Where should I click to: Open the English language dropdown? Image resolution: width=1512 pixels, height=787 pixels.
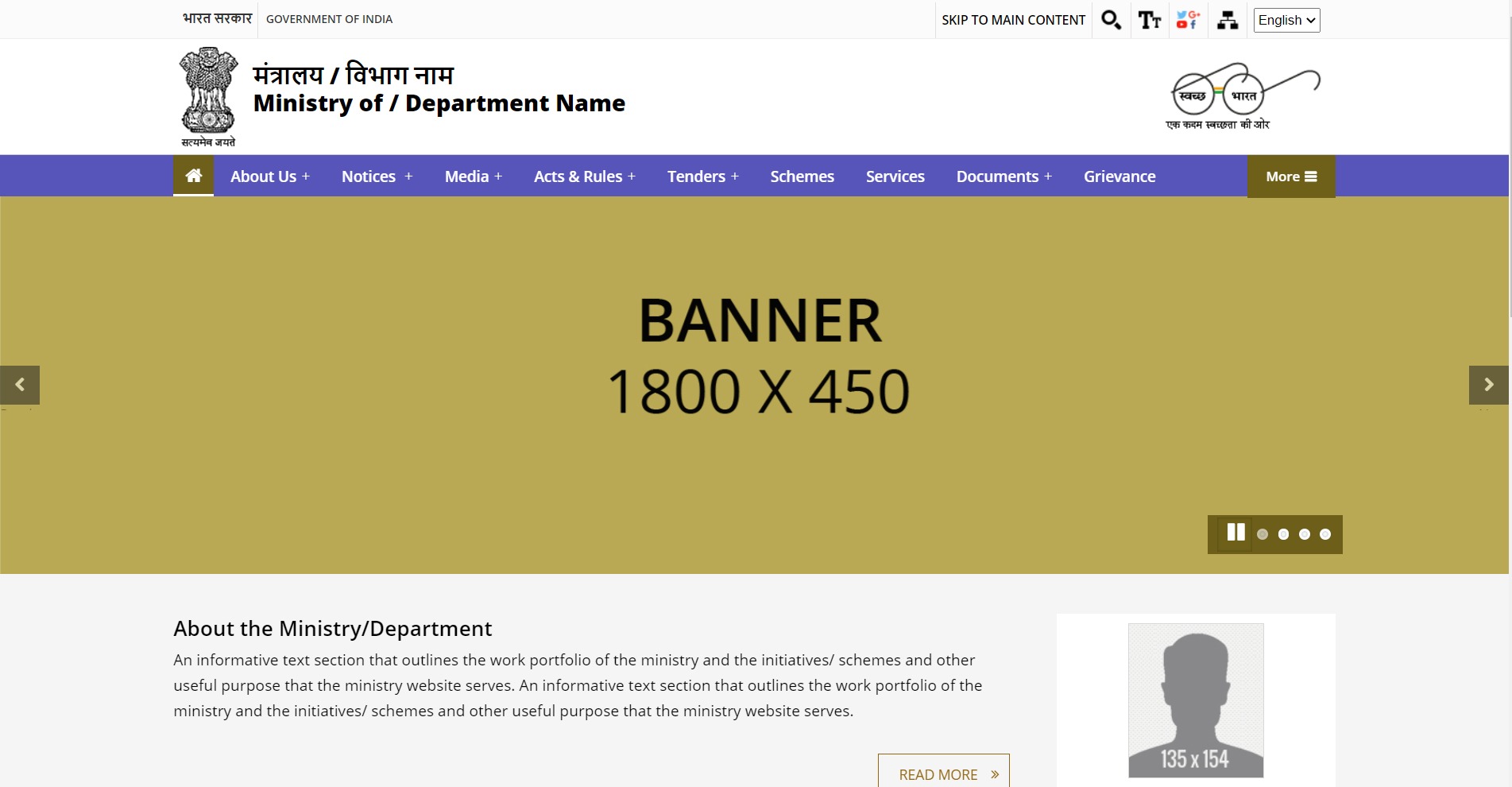(x=1286, y=20)
